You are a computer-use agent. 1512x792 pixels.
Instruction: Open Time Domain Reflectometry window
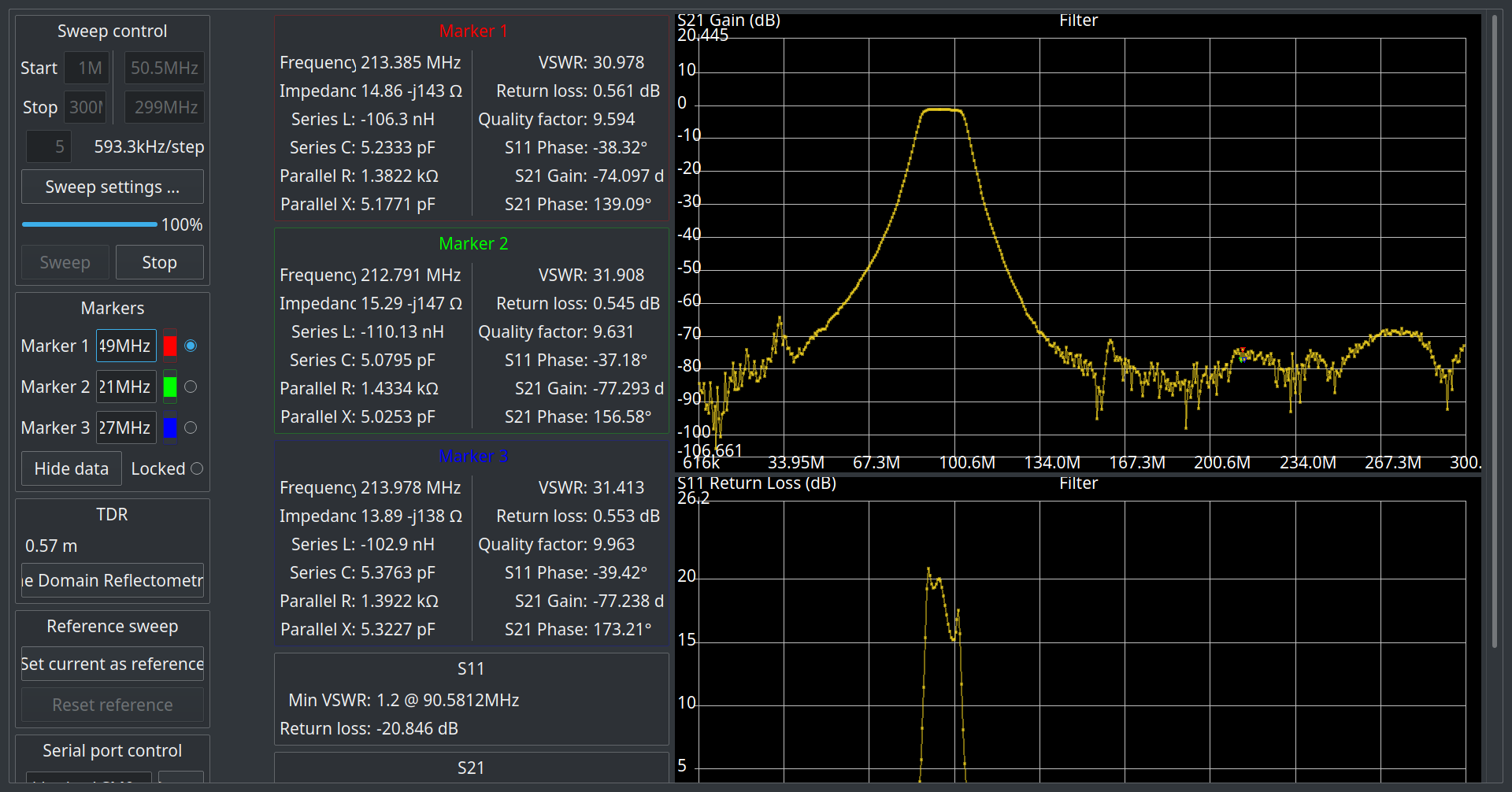click(x=112, y=580)
